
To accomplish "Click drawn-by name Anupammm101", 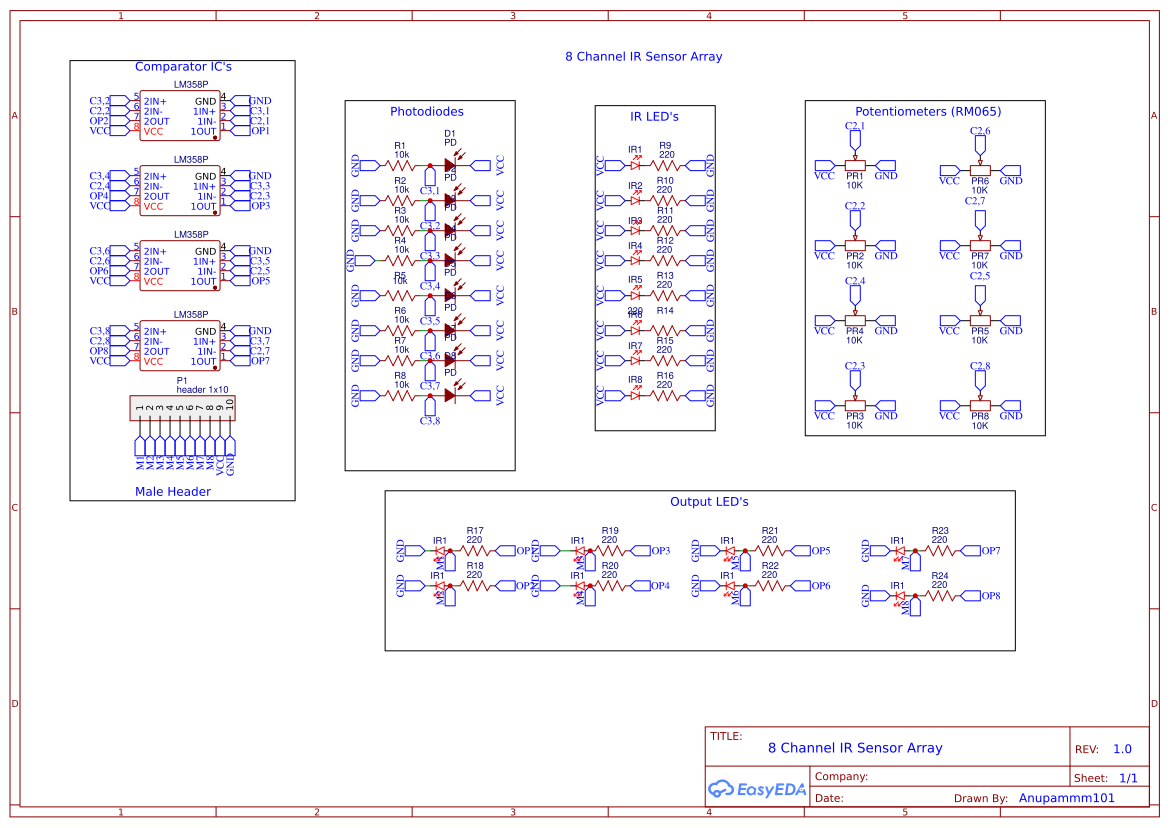I will click(x=1066, y=797).
